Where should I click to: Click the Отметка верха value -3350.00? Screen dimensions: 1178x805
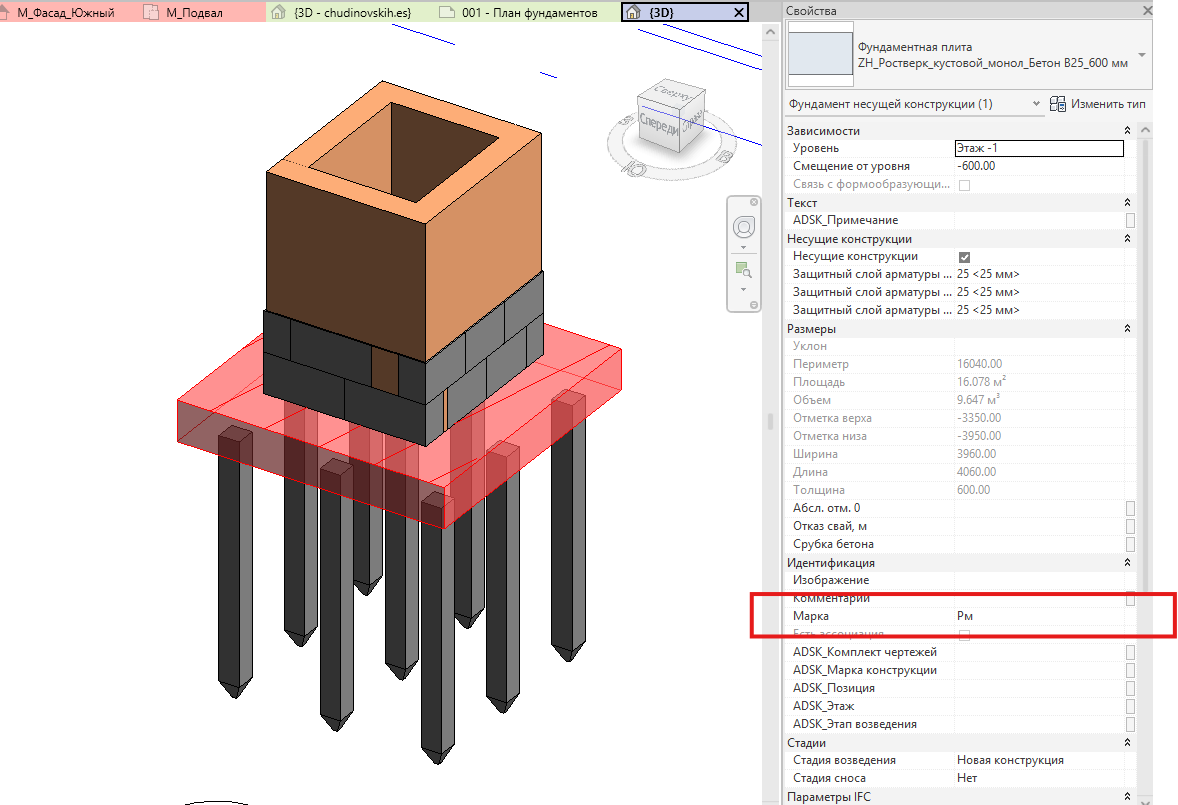coord(1039,418)
